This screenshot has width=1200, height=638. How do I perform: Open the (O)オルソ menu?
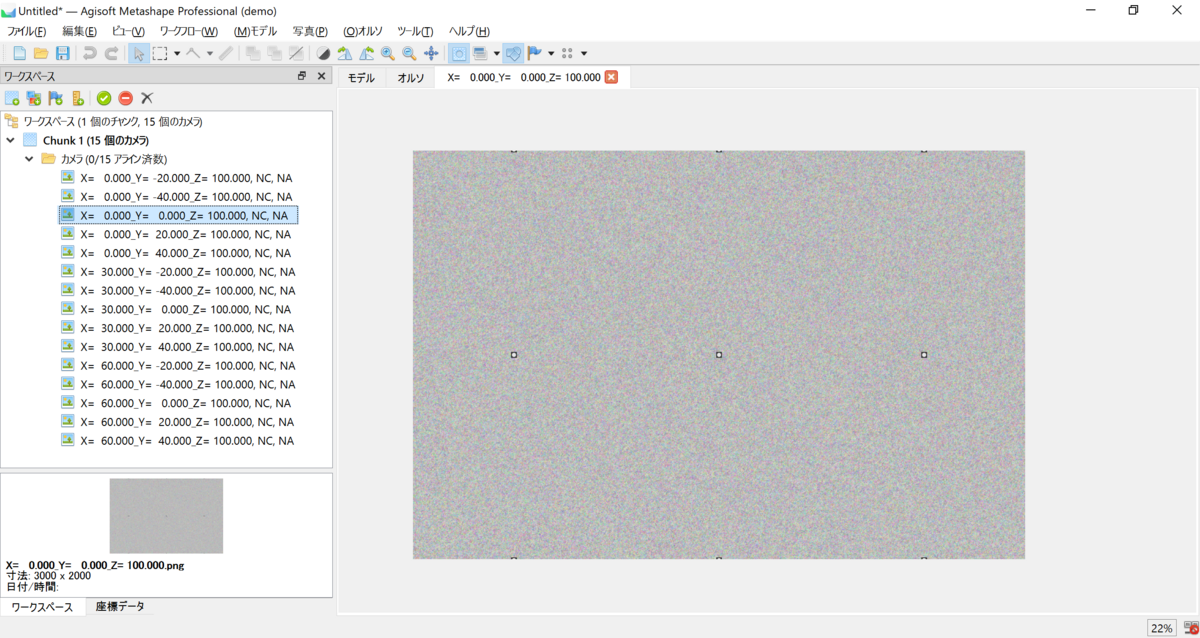(363, 31)
